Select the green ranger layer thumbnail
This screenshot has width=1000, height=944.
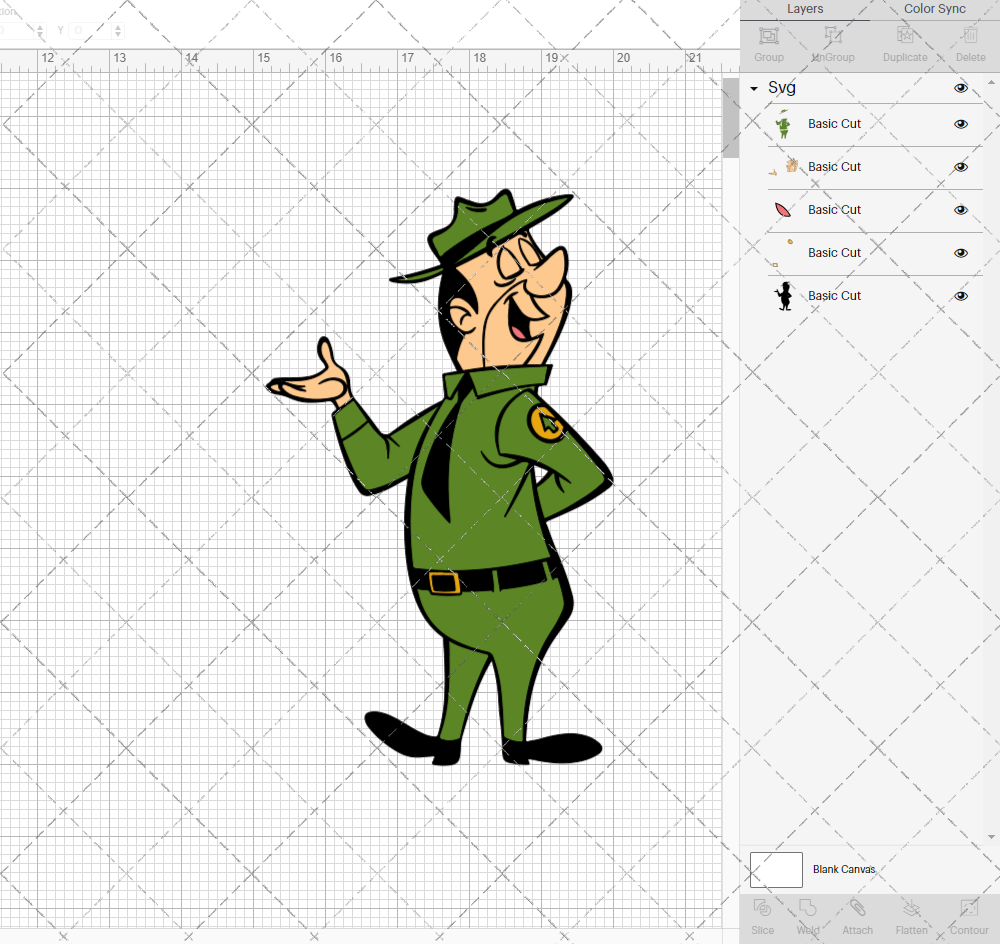(783, 124)
